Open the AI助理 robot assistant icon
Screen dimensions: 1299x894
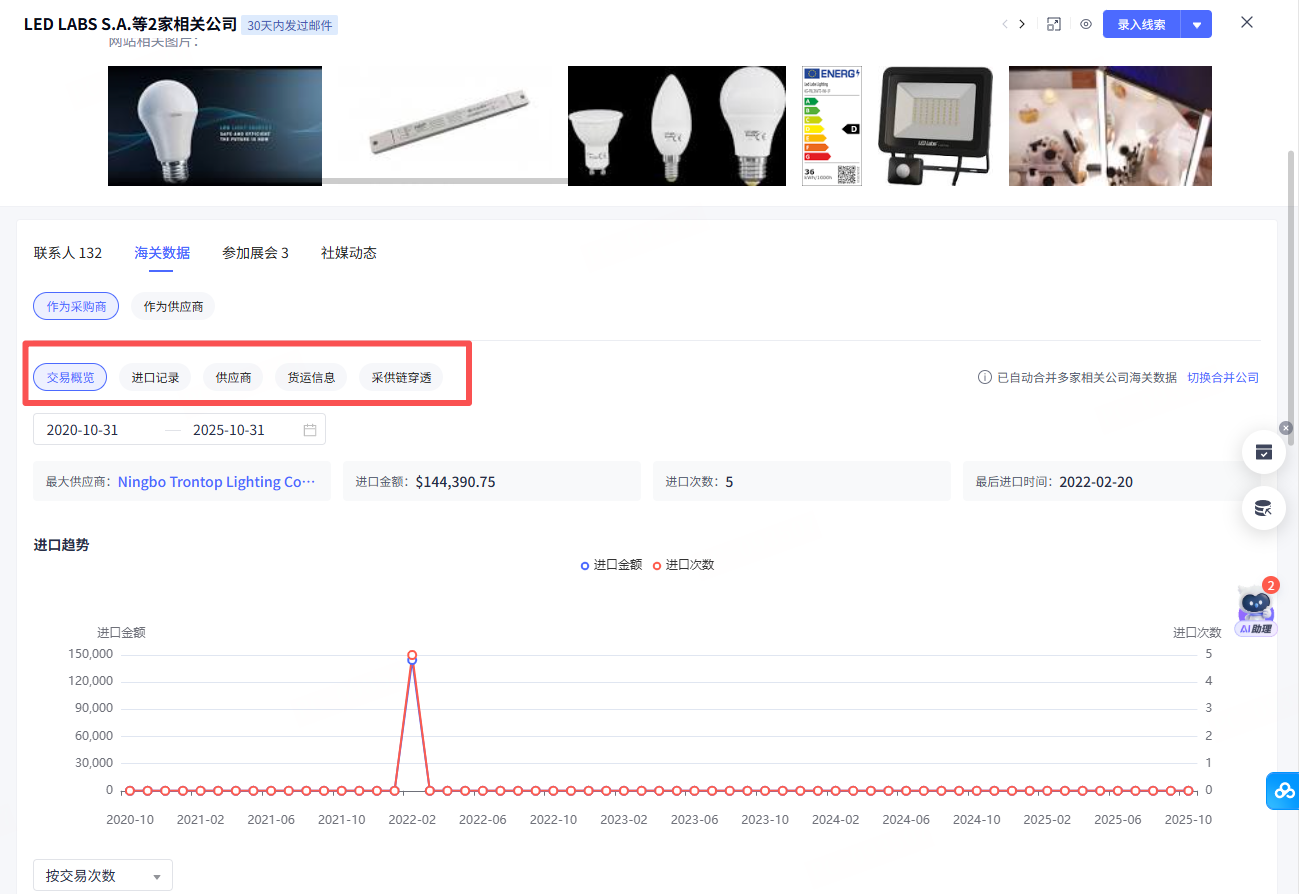tap(1256, 608)
